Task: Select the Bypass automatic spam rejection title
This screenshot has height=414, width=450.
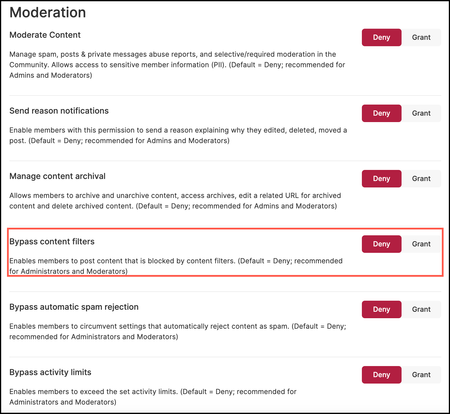Action: [x=74, y=307]
